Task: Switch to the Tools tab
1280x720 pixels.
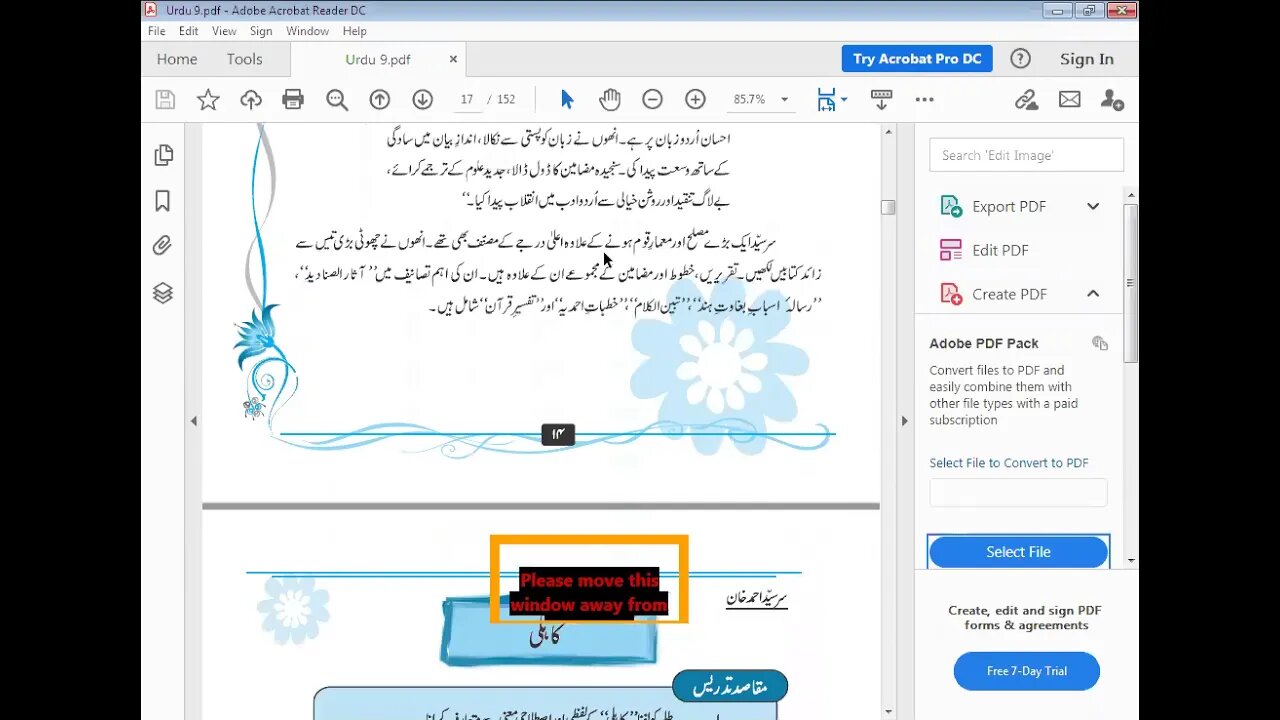Action: point(244,59)
